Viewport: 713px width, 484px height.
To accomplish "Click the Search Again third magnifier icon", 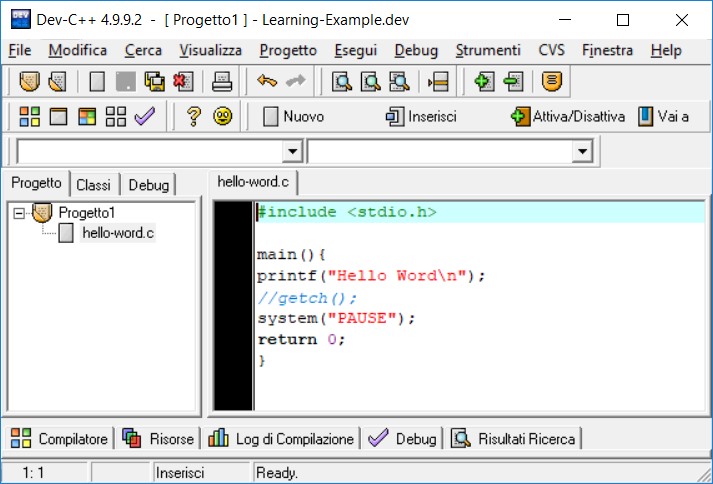I will 399,82.
